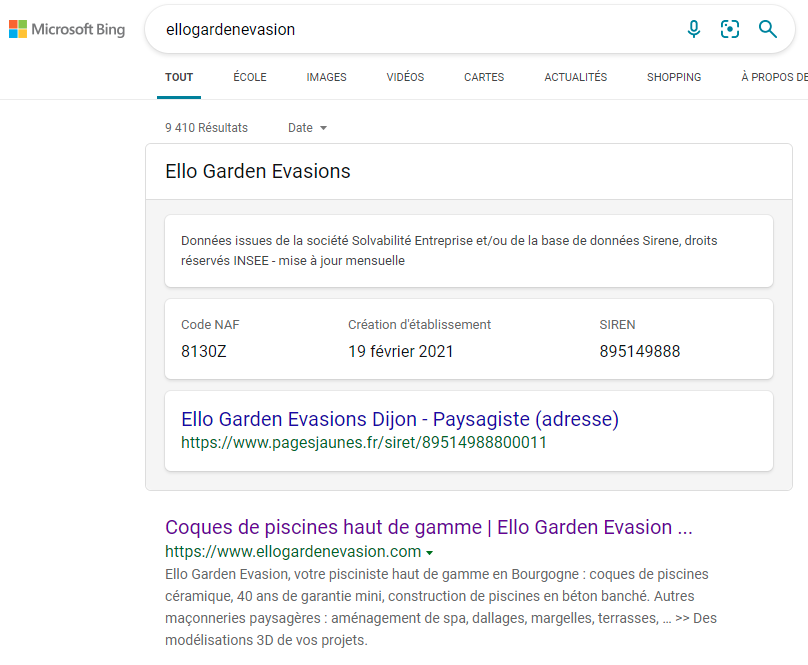Open visual search camera icon
This screenshot has width=808, height=665.
[730, 29]
